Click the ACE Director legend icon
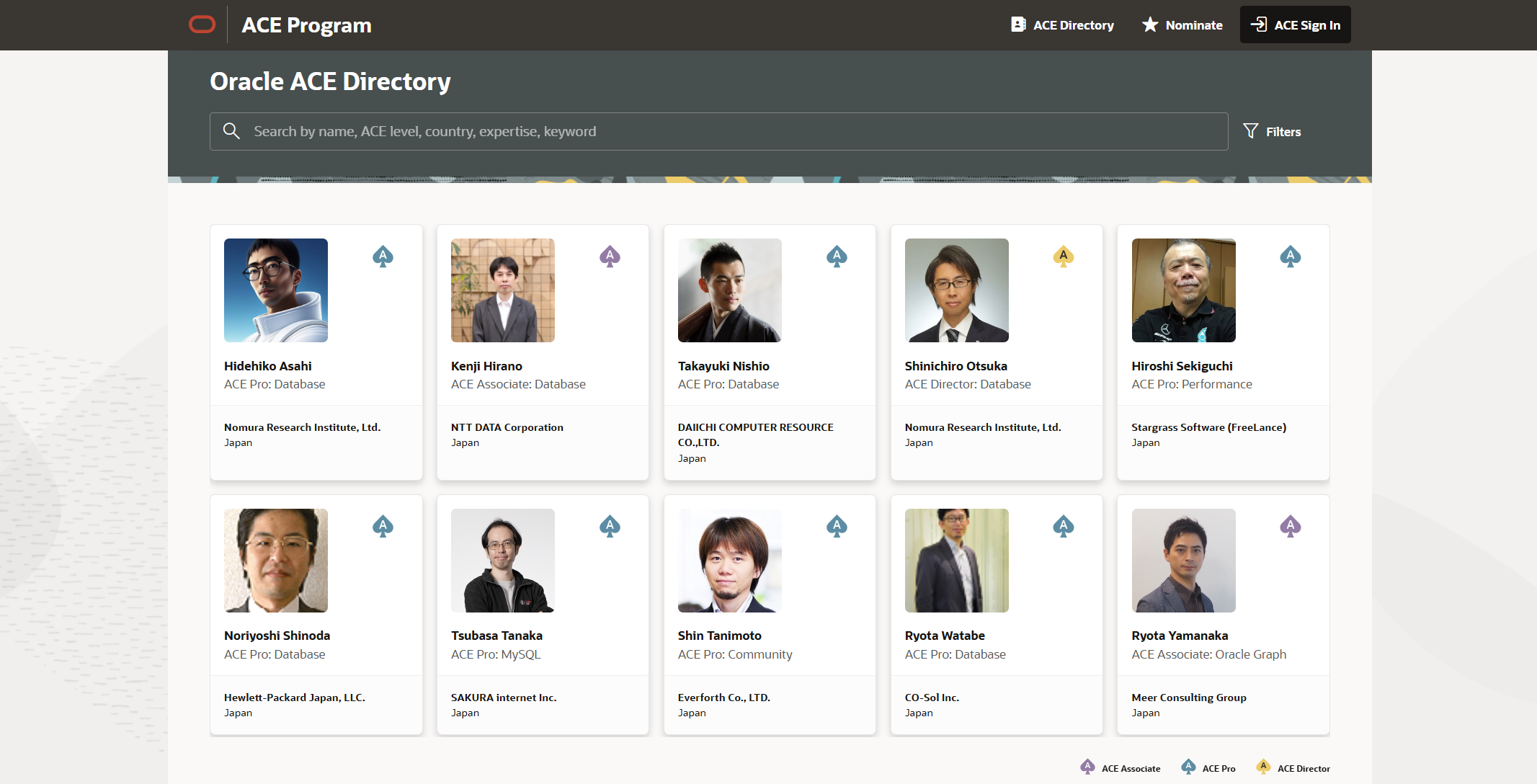1537x784 pixels. coord(1263,767)
